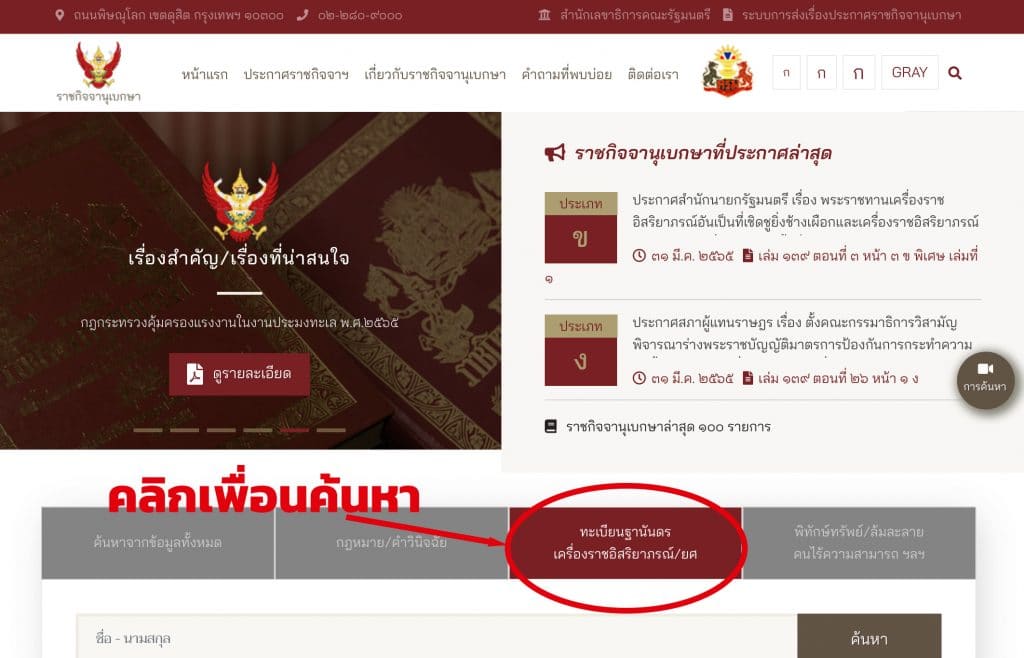Open the royal emblem badge in header
The height and width of the screenshot is (658, 1024).
728,70
